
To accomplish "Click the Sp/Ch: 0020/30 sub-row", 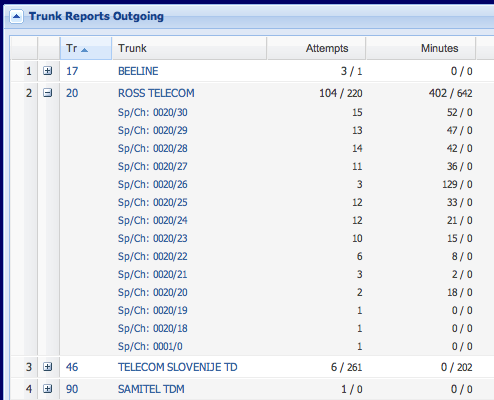I will tap(152, 112).
